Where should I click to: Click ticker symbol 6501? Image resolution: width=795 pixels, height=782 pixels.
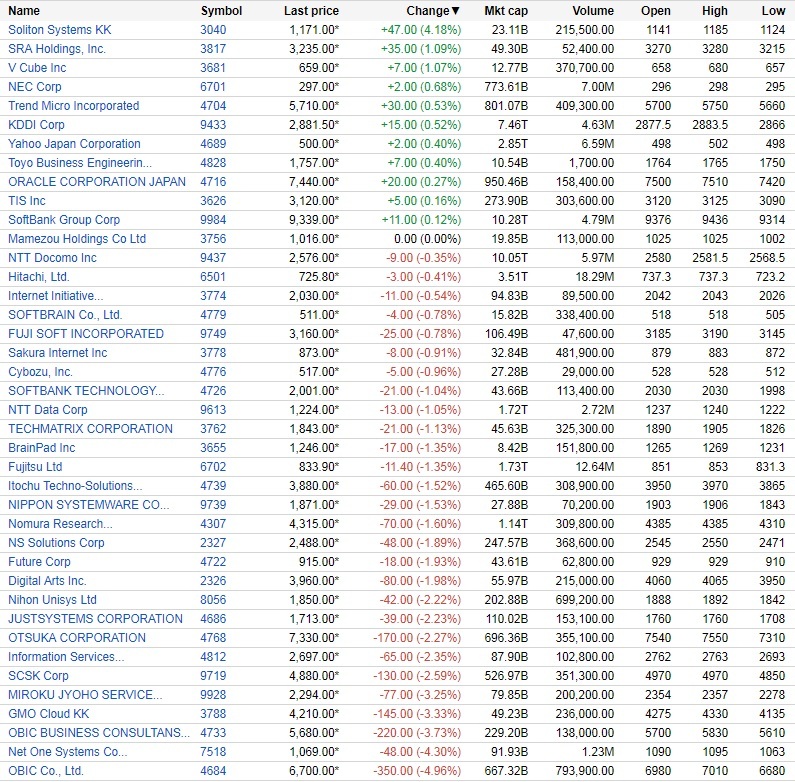point(213,277)
